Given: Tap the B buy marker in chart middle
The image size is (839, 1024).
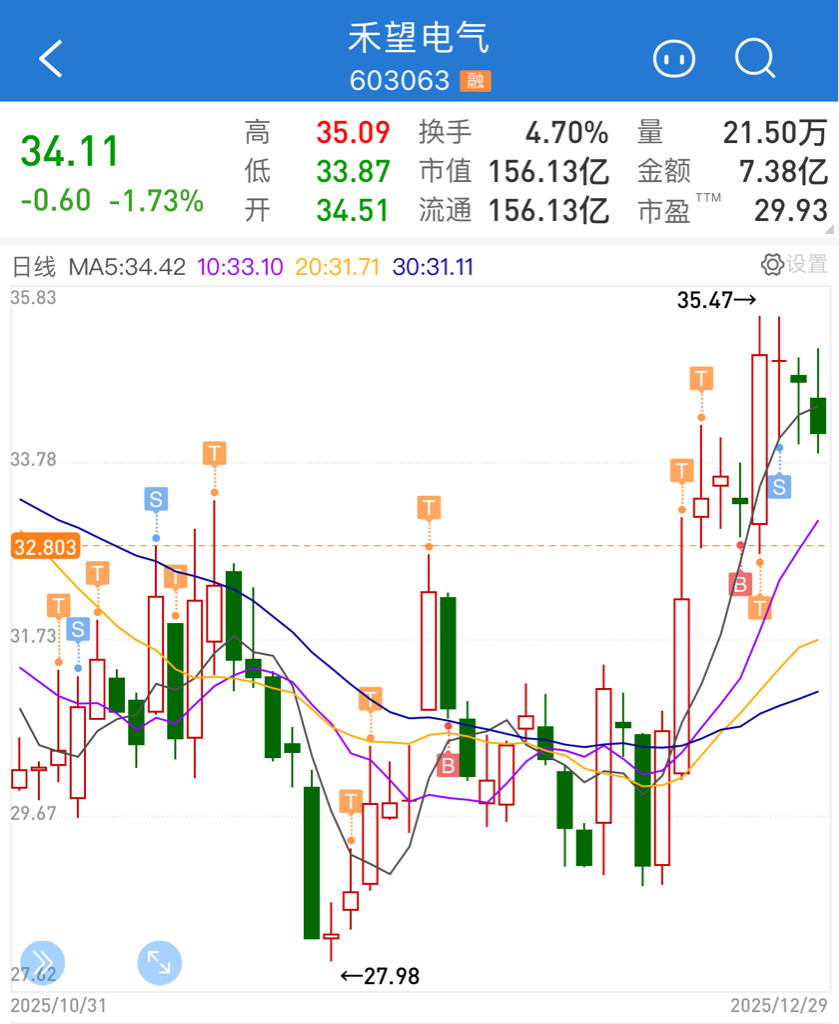Looking at the screenshot, I should (448, 765).
